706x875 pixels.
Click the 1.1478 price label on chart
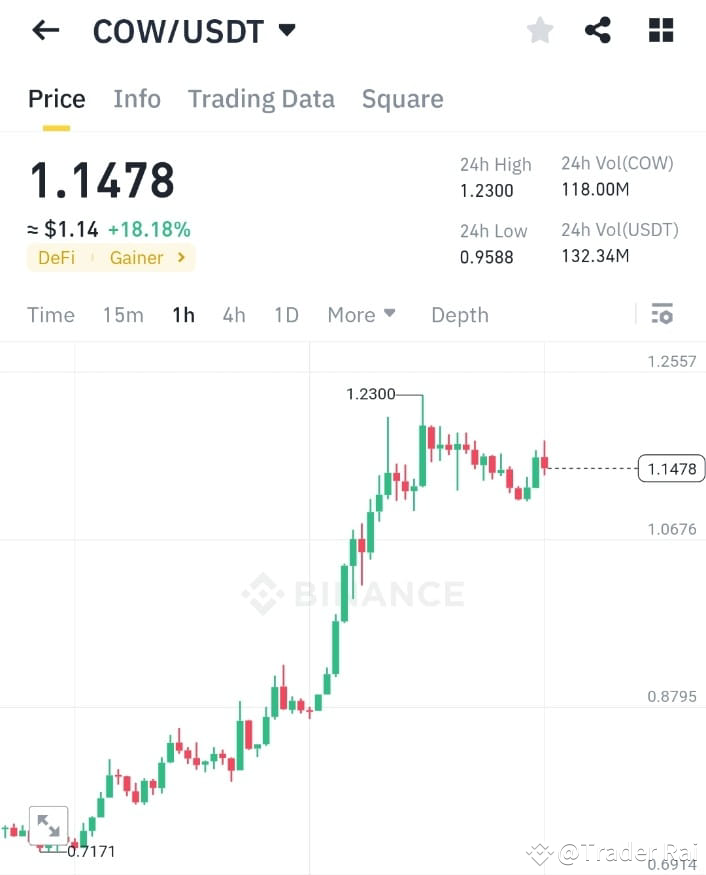670,468
